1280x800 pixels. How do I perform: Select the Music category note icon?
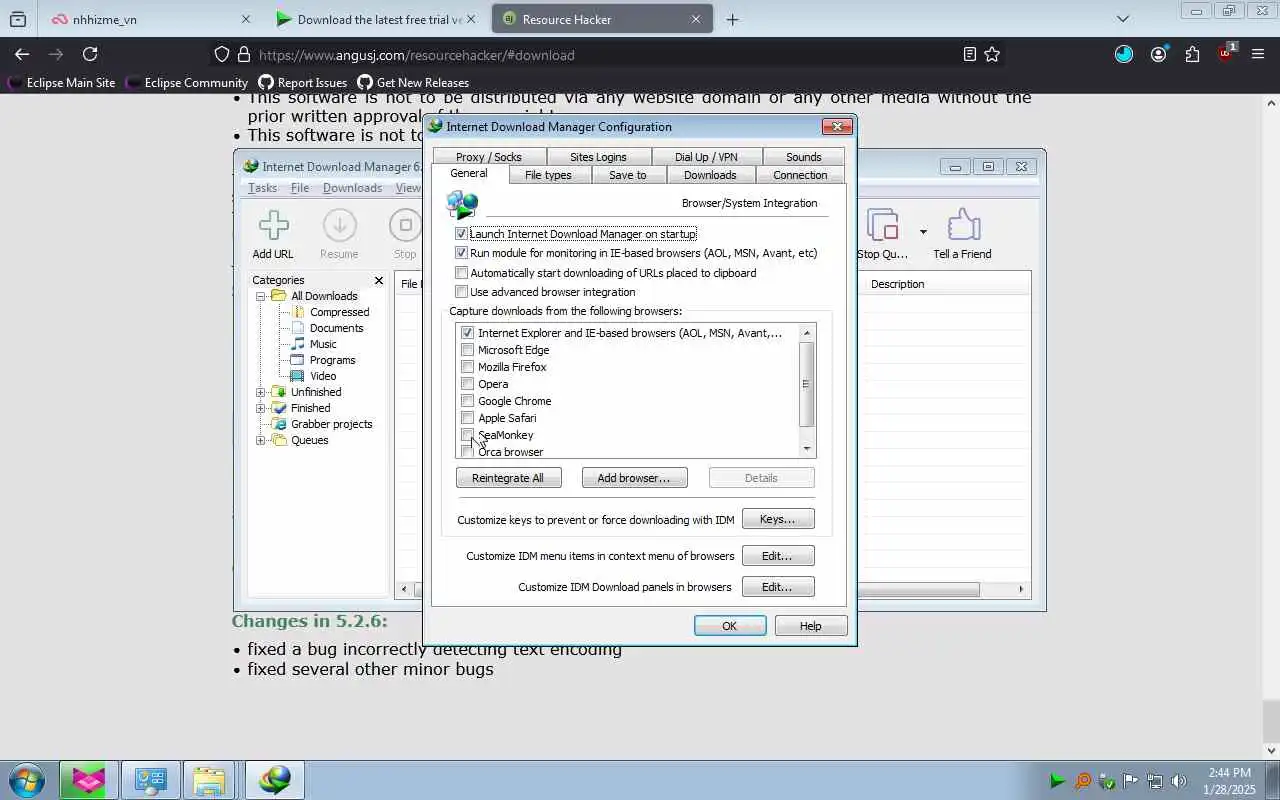point(298,344)
